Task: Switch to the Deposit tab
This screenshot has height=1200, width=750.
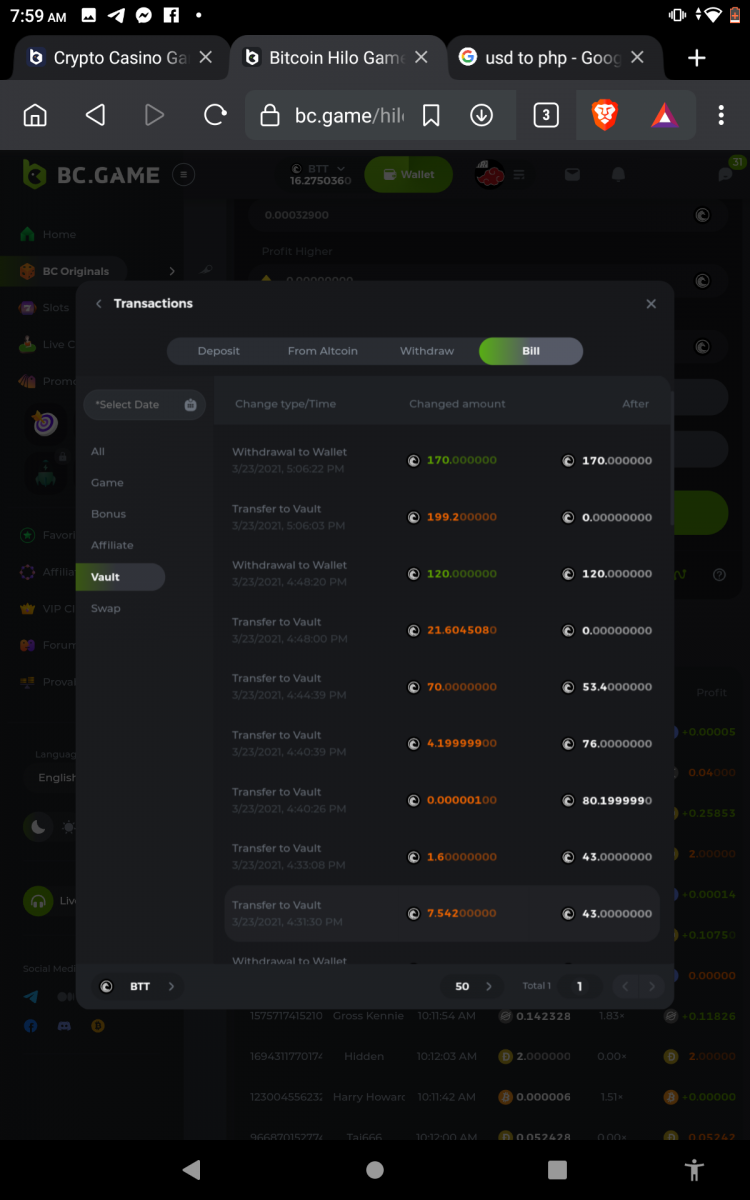Action: click(219, 351)
